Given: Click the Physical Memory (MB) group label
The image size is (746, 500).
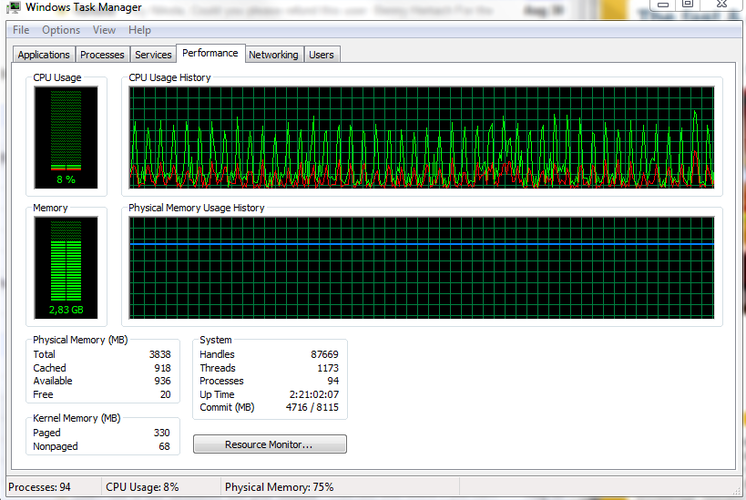Looking at the screenshot, I should coord(80,340).
